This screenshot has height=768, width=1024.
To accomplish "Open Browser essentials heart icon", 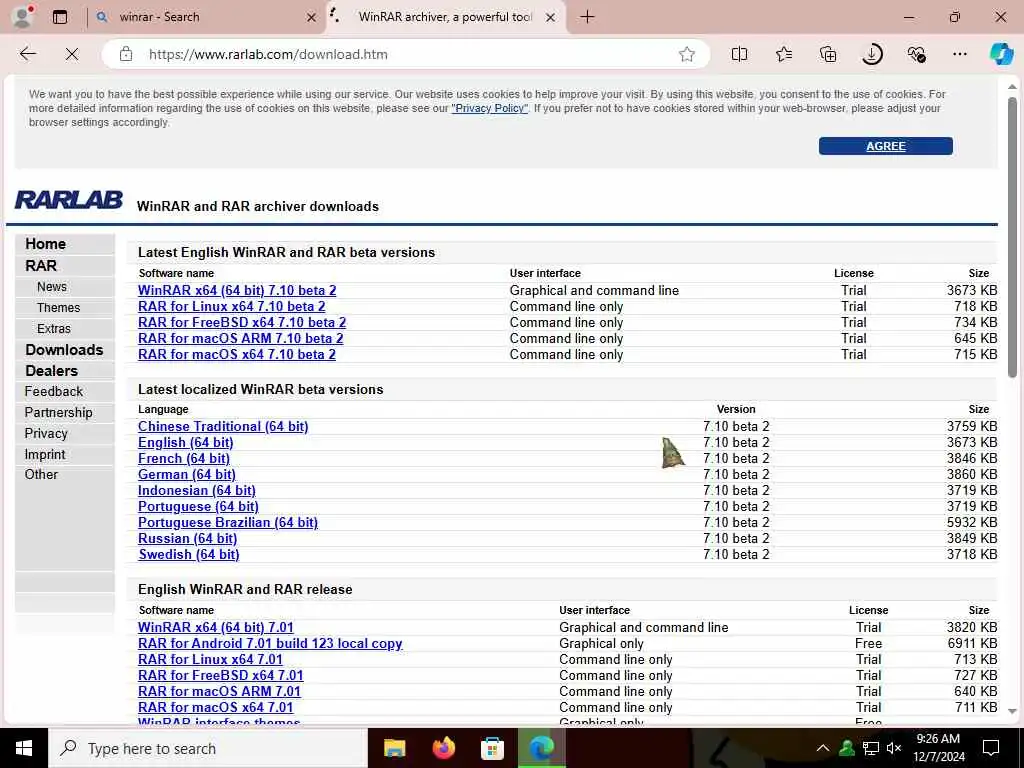I will [916, 54].
